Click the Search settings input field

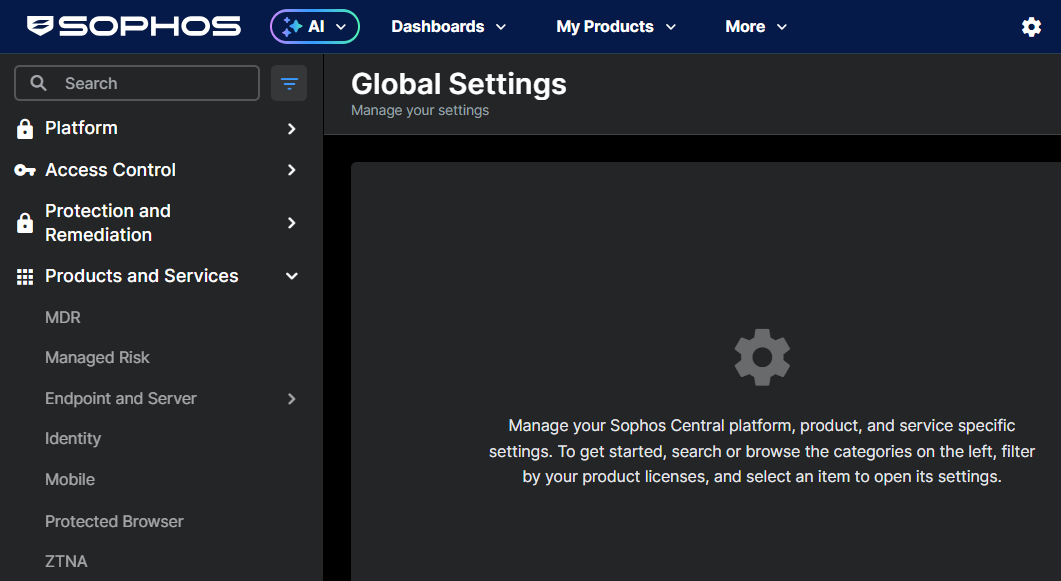137,83
